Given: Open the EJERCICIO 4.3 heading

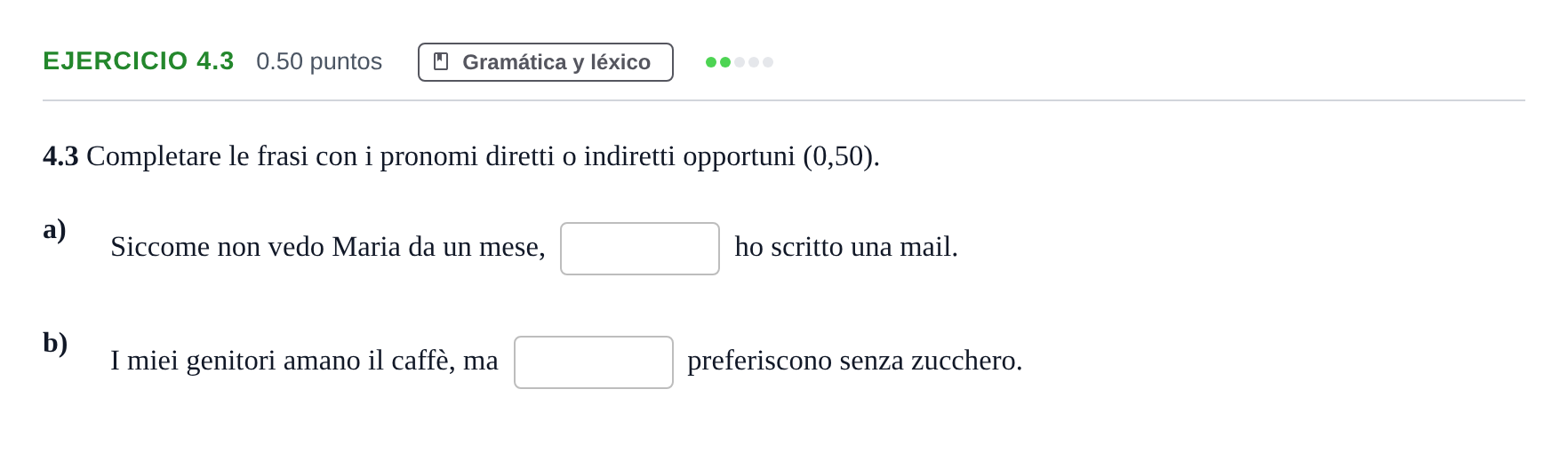Looking at the screenshot, I should pyautogui.click(x=139, y=61).
